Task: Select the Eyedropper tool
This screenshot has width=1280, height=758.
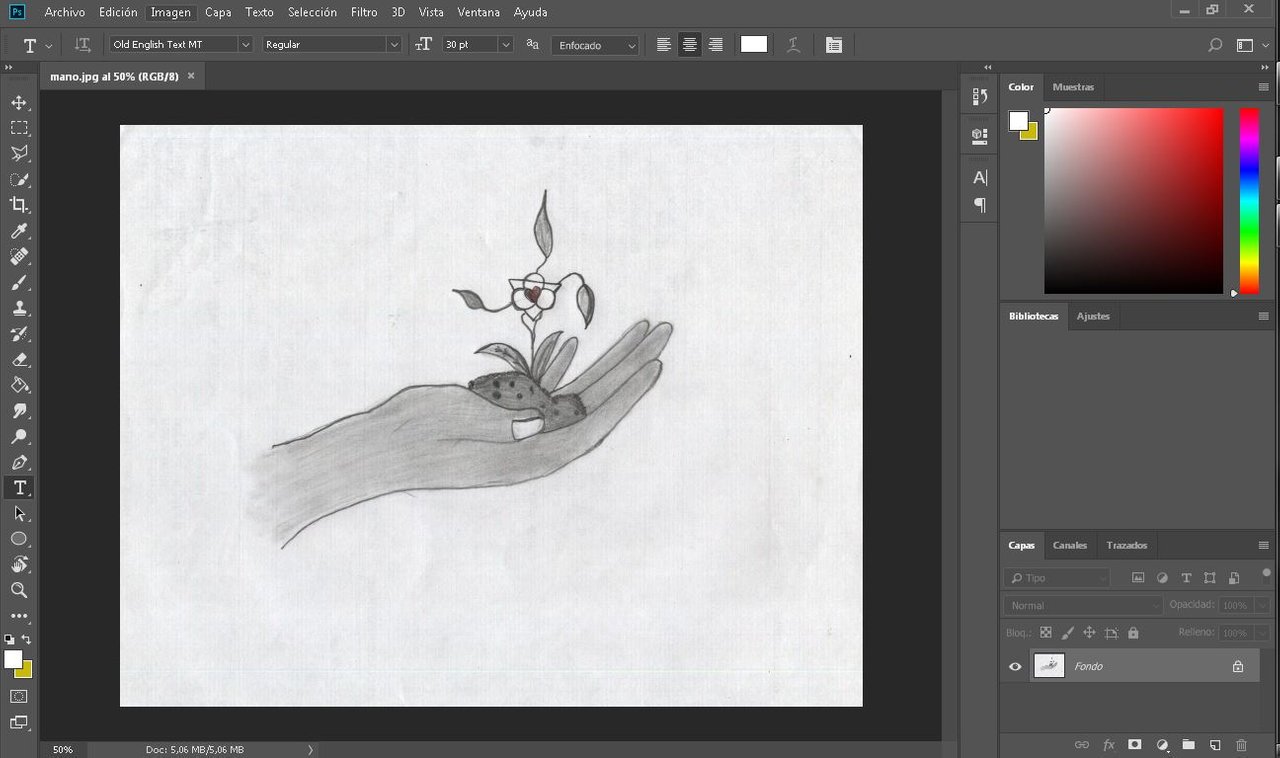Action: tap(19, 231)
